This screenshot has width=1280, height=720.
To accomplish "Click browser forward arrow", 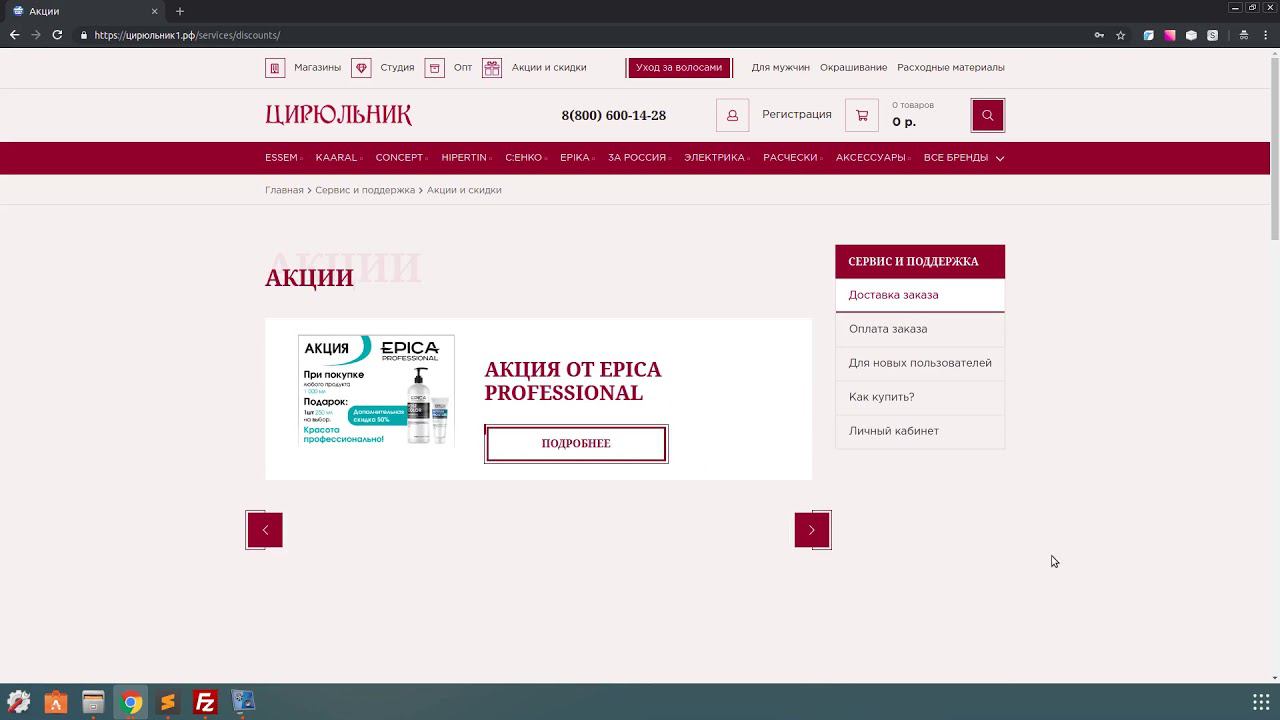I will 36,35.
